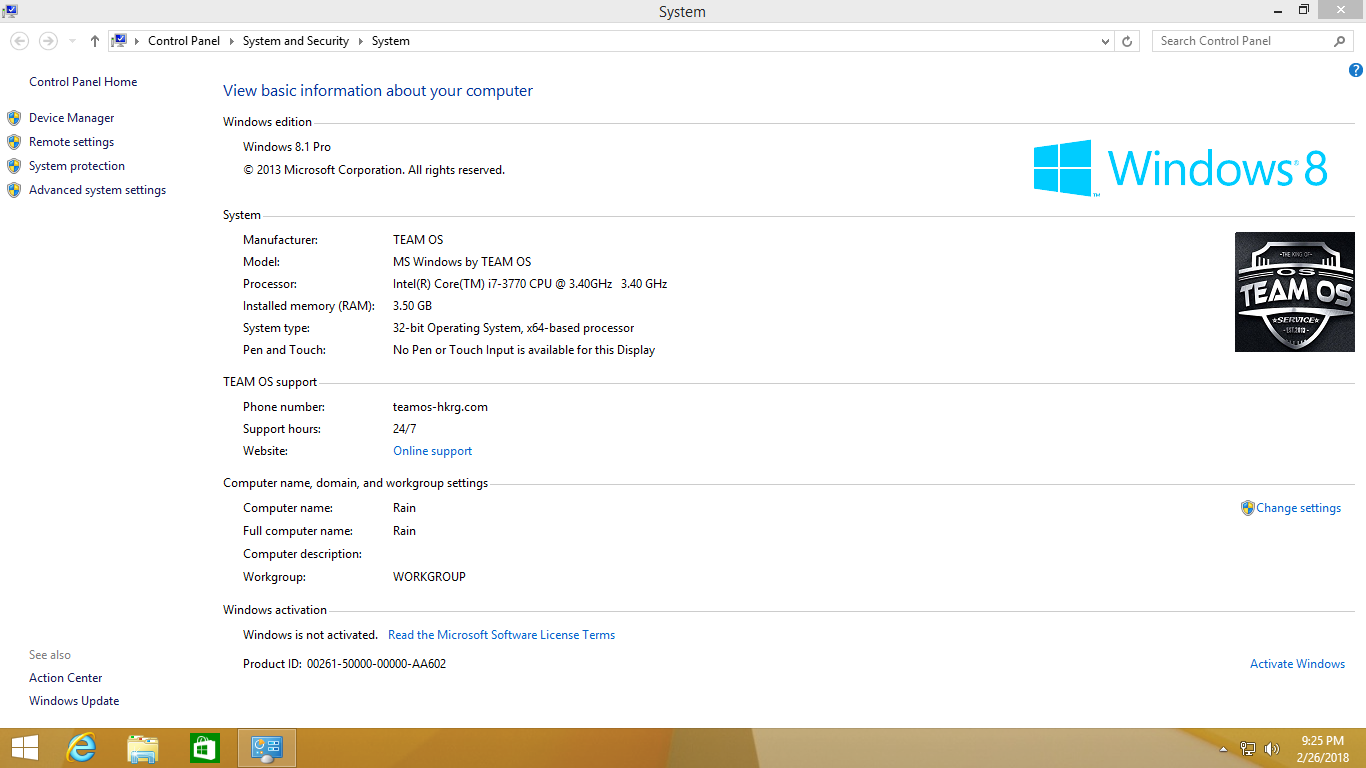Select Control Panel breadcrumb

pyautogui.click(x=184, y=41)
